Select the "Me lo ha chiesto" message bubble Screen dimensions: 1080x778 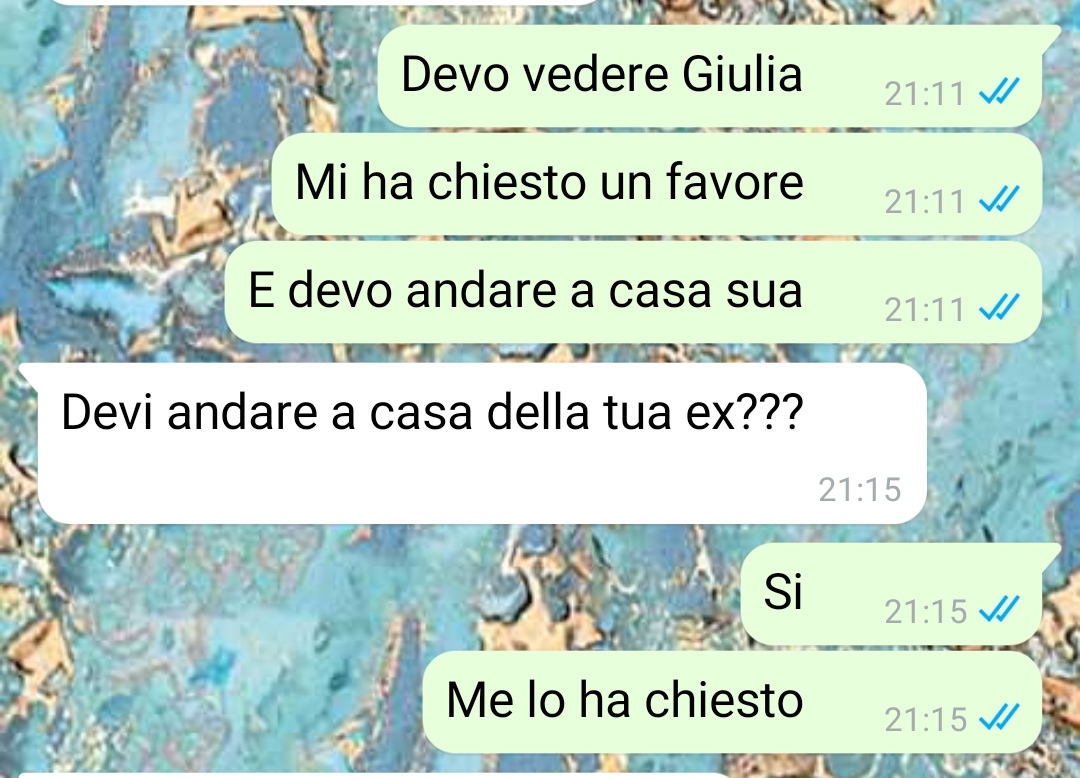click(x=731, y=702)
